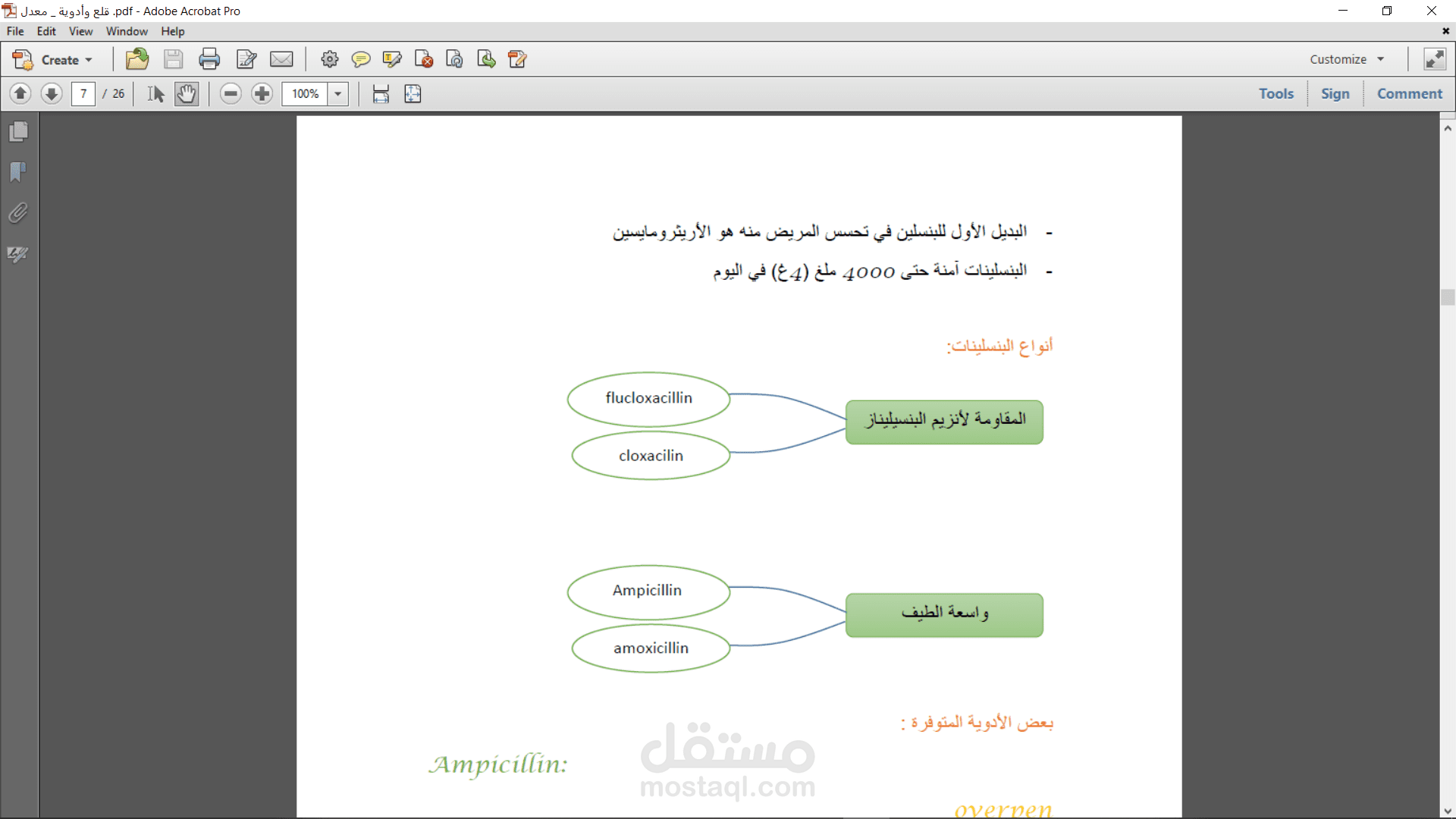Add a sticky note comment icon
The height and width of the screenshot is (819, 1456).
coord(361,59)
